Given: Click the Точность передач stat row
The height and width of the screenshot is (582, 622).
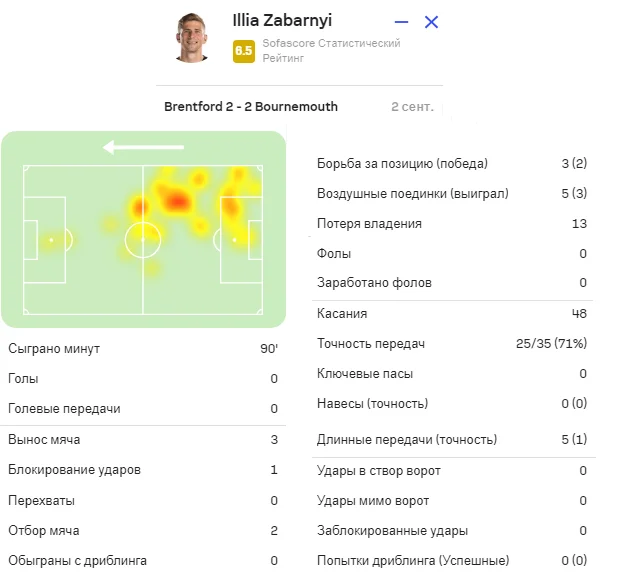Looking at the screenshot, I should [x=452, y=344].
